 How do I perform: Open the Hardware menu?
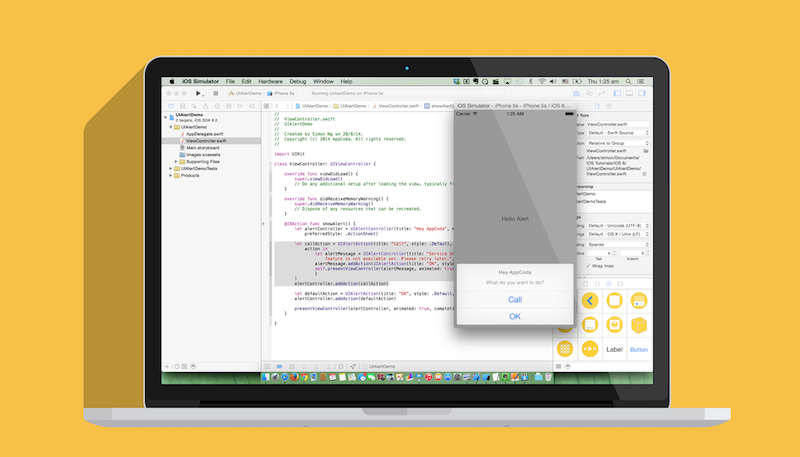[x=270, y=80]
